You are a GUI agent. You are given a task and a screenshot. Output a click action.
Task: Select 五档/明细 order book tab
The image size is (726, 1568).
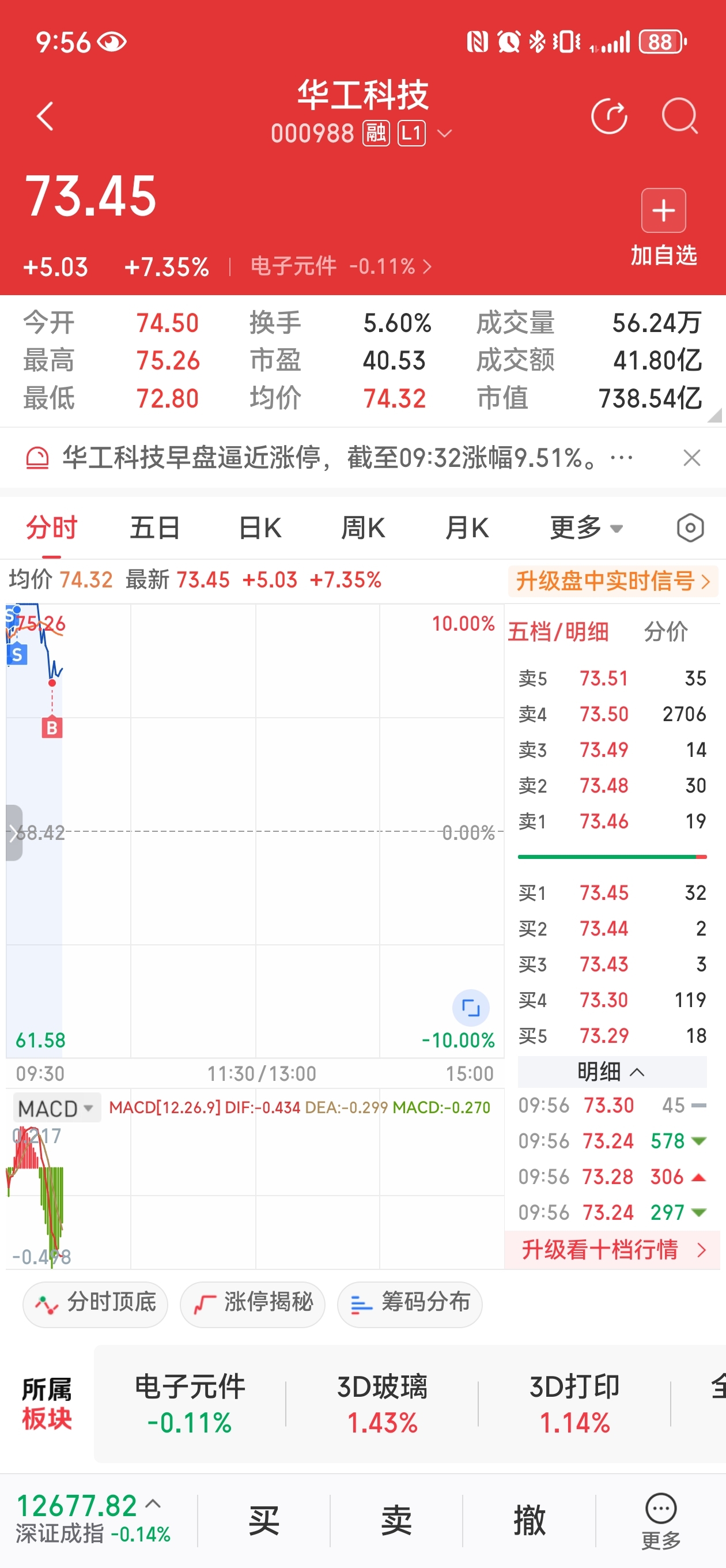(x=558, y=632)
